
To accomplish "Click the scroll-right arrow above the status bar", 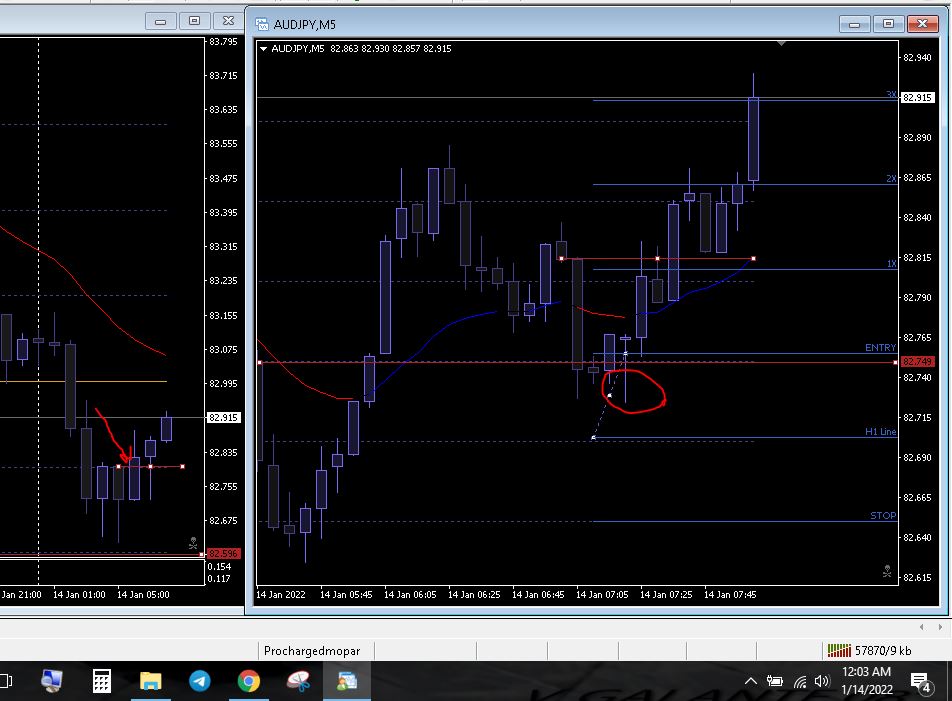I will pyautogui.click(x=940, y=626).
